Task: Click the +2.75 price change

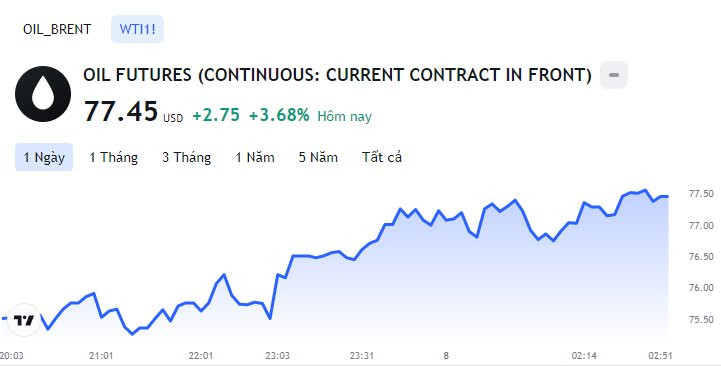Action: (x=216, y=115)
